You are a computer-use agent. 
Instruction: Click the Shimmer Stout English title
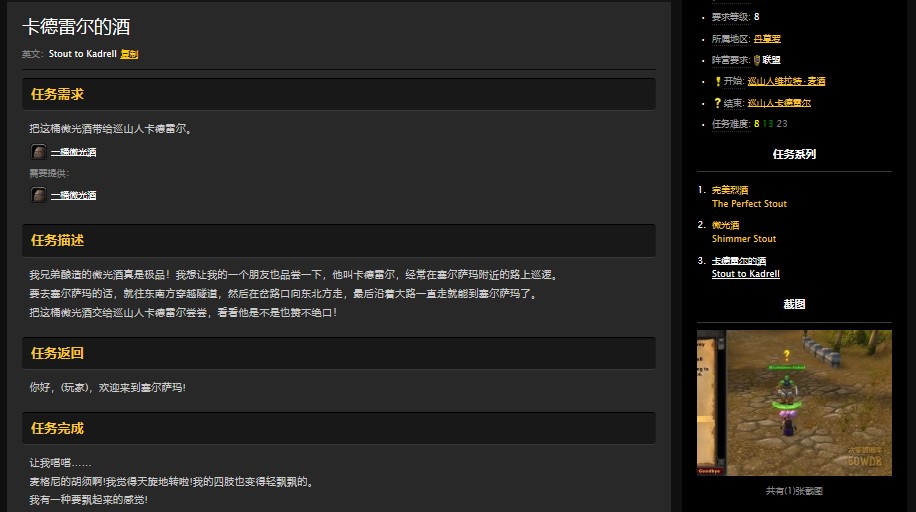tap(744, 239)
